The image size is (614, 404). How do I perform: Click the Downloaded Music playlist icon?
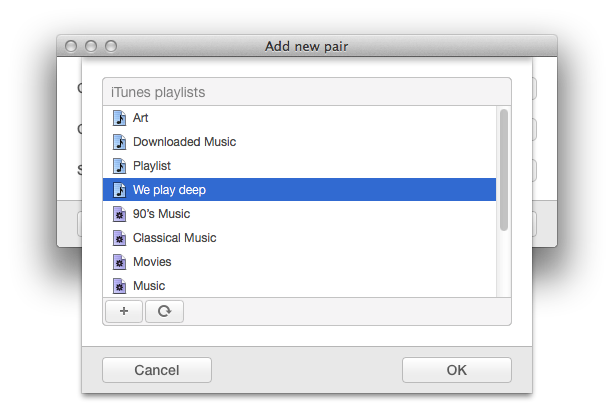click(119, 142)
